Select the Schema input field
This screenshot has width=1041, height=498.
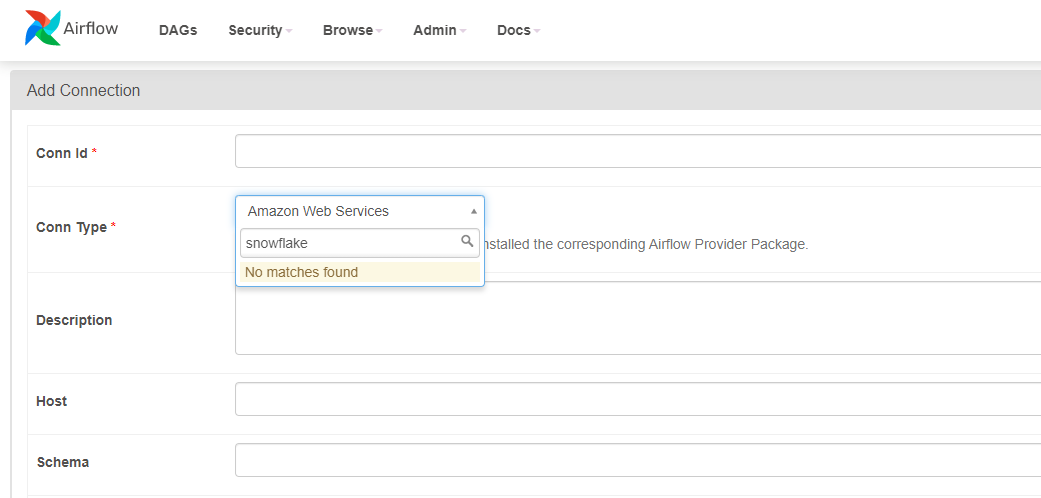coord(637,460)
